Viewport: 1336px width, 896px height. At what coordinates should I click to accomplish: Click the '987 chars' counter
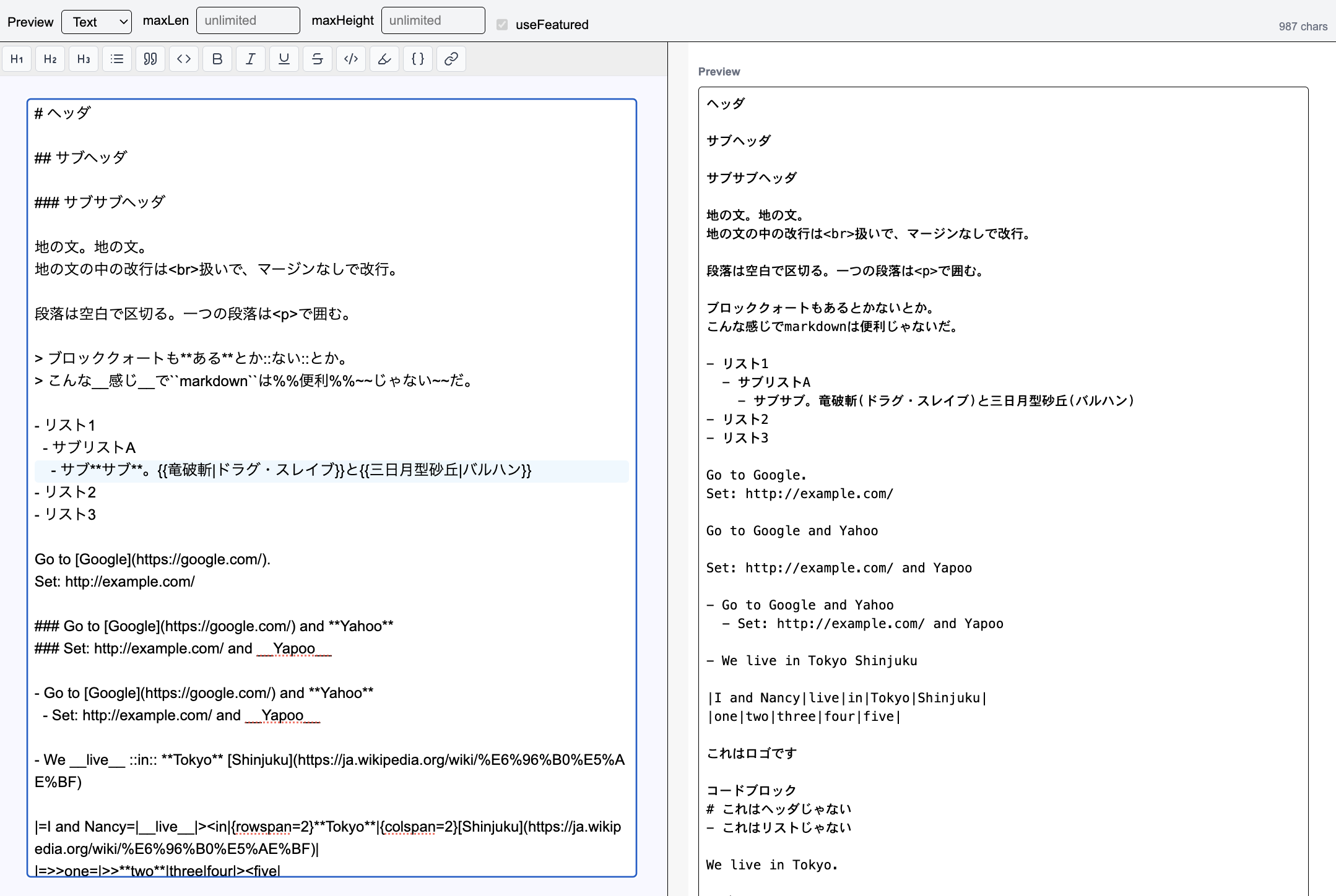pyautogui.click(x=1303, y=27)
